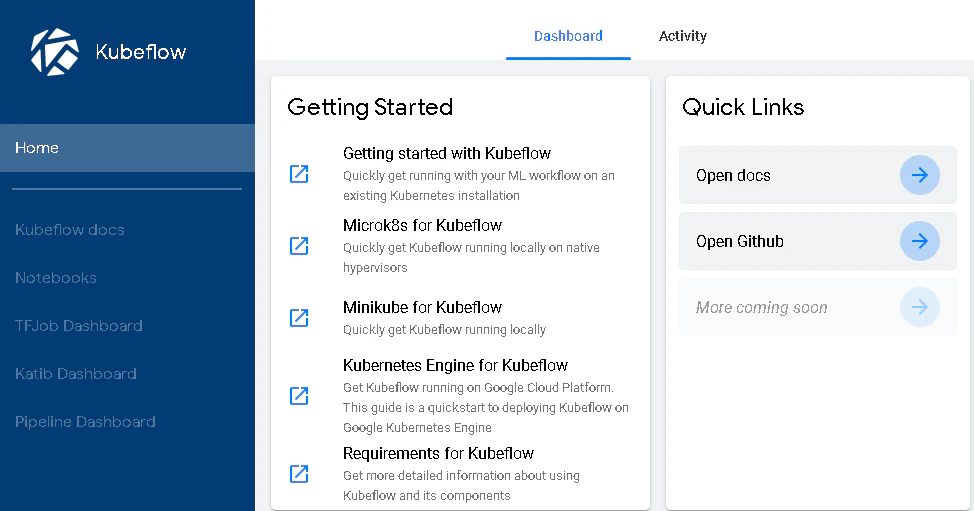Image resolution: width=974 pixels, height=511 pixels.
Task: Click the More coming soon label
Action: (762, 307)
